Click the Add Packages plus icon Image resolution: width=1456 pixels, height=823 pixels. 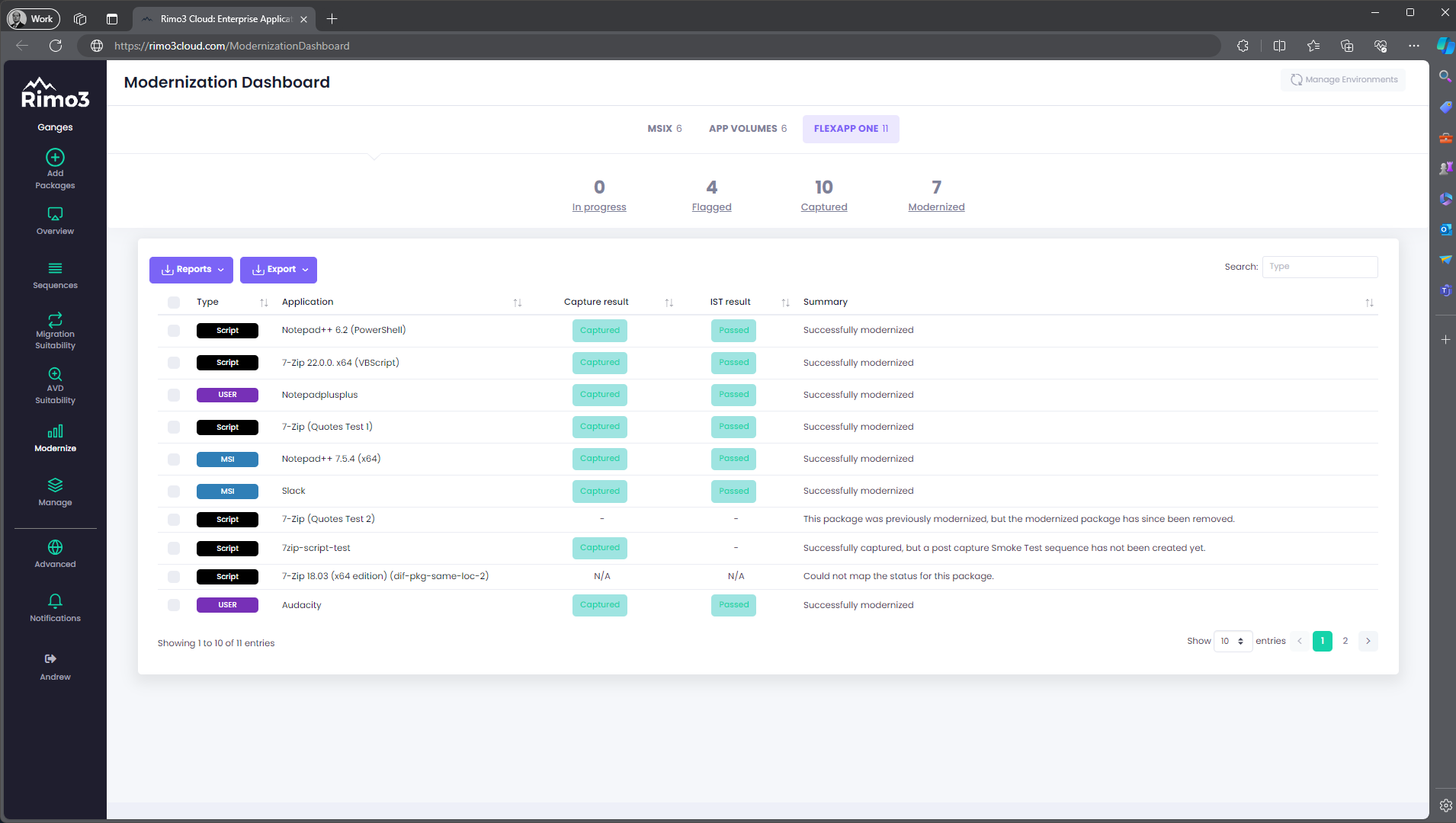[x=55, y=158]
